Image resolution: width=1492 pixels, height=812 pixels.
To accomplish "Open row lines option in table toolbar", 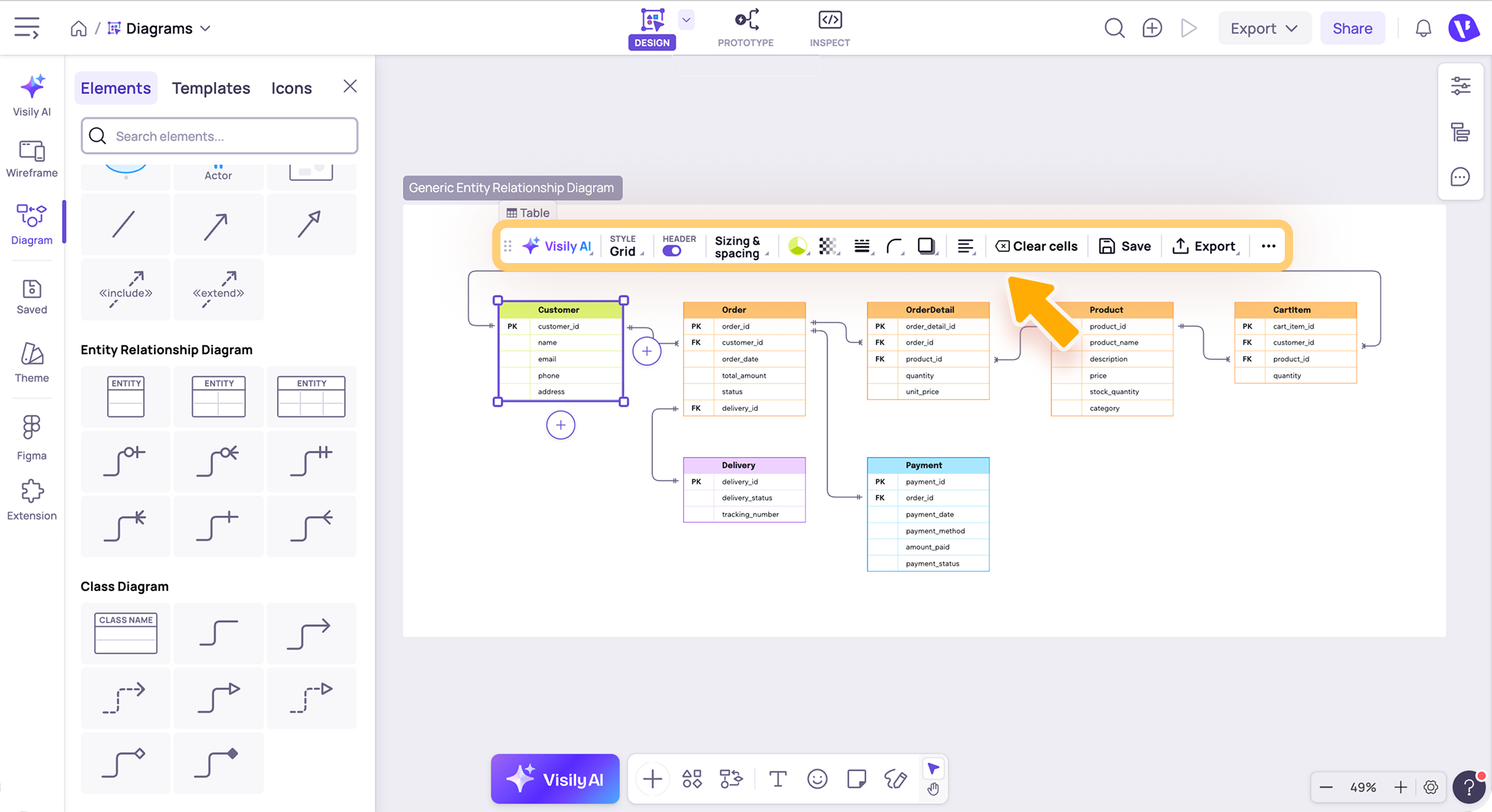I will coord(862,246).
